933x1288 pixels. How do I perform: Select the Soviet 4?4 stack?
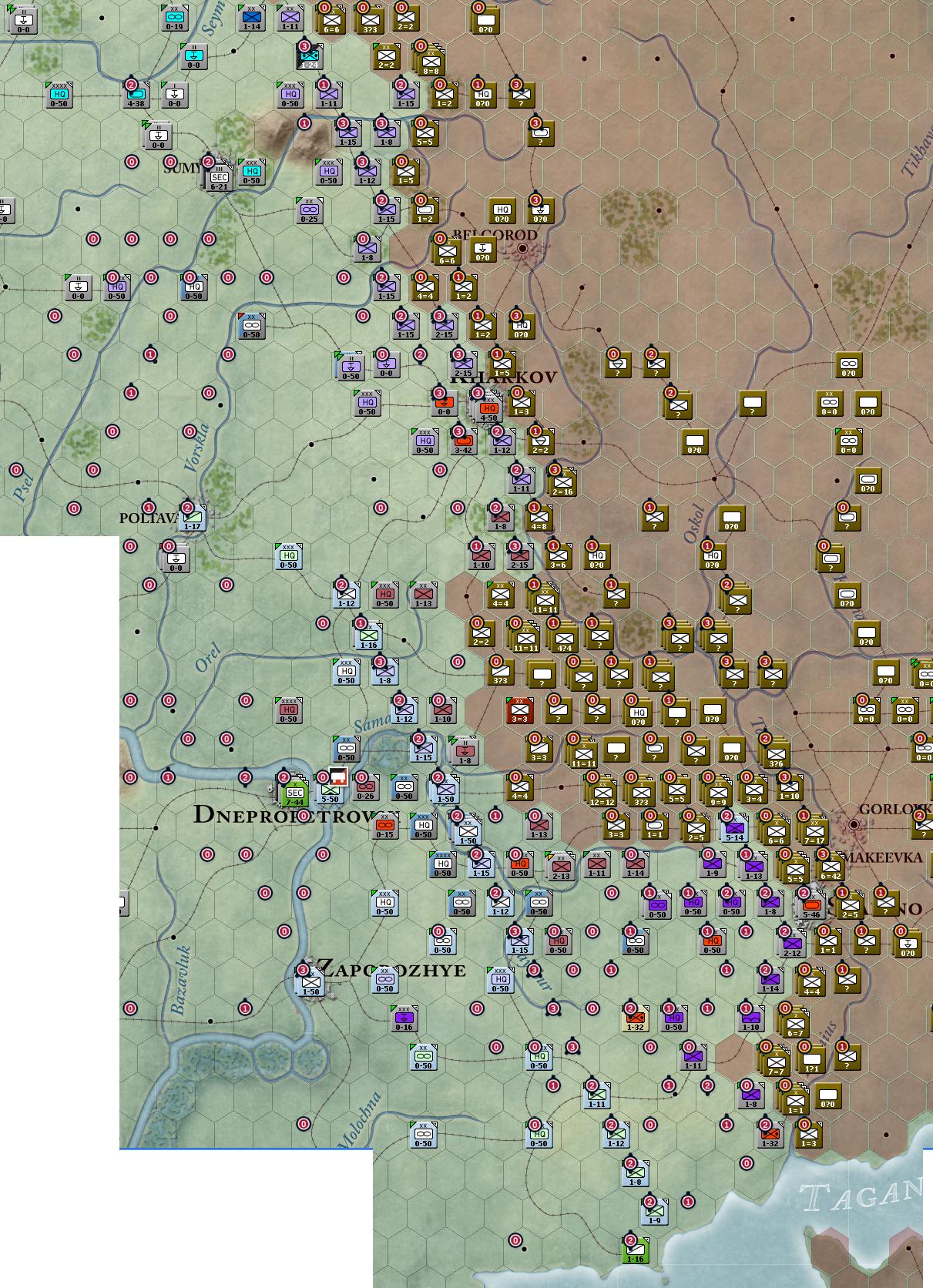(x=564, y=639)
